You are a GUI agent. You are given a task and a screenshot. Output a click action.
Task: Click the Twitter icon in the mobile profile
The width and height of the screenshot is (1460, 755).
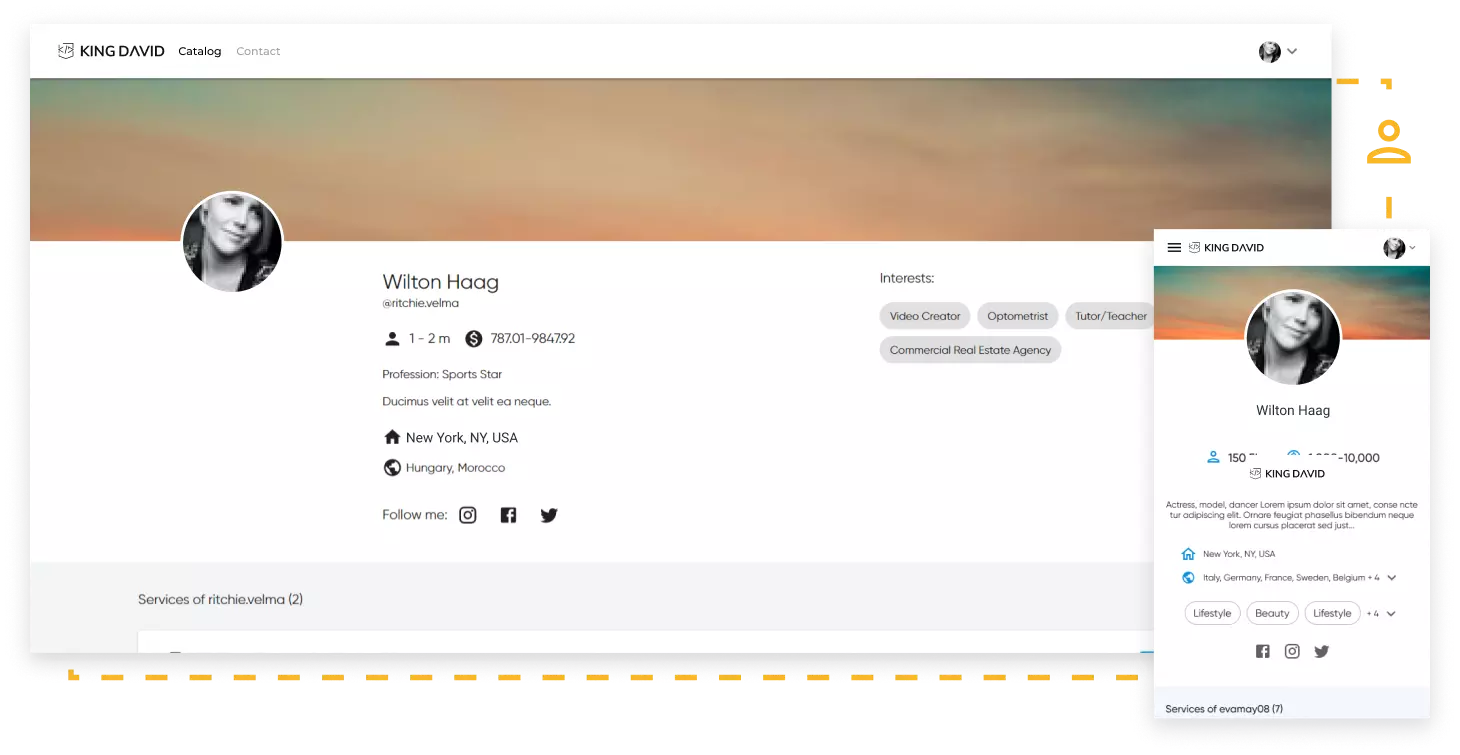[1321, 650]
